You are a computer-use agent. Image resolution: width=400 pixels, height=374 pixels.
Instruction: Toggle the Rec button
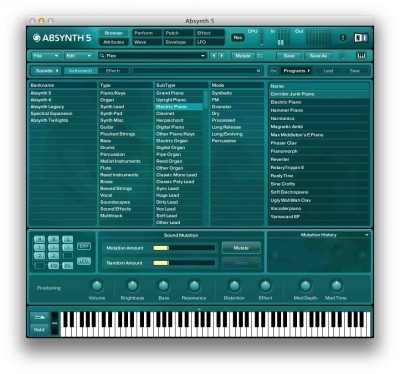(x=238, y=38)
